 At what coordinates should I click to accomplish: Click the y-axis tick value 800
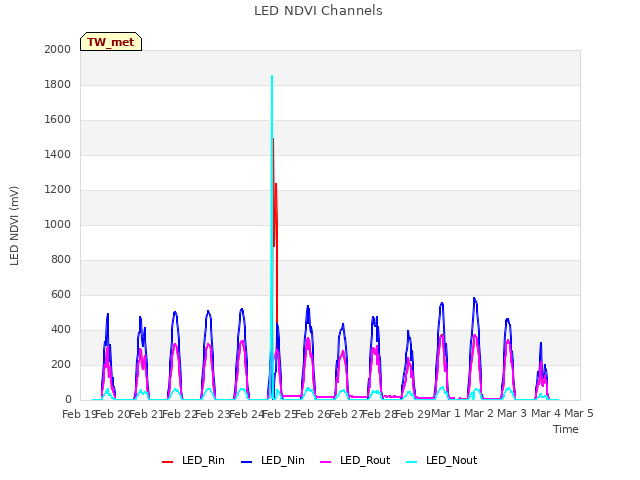61,260
